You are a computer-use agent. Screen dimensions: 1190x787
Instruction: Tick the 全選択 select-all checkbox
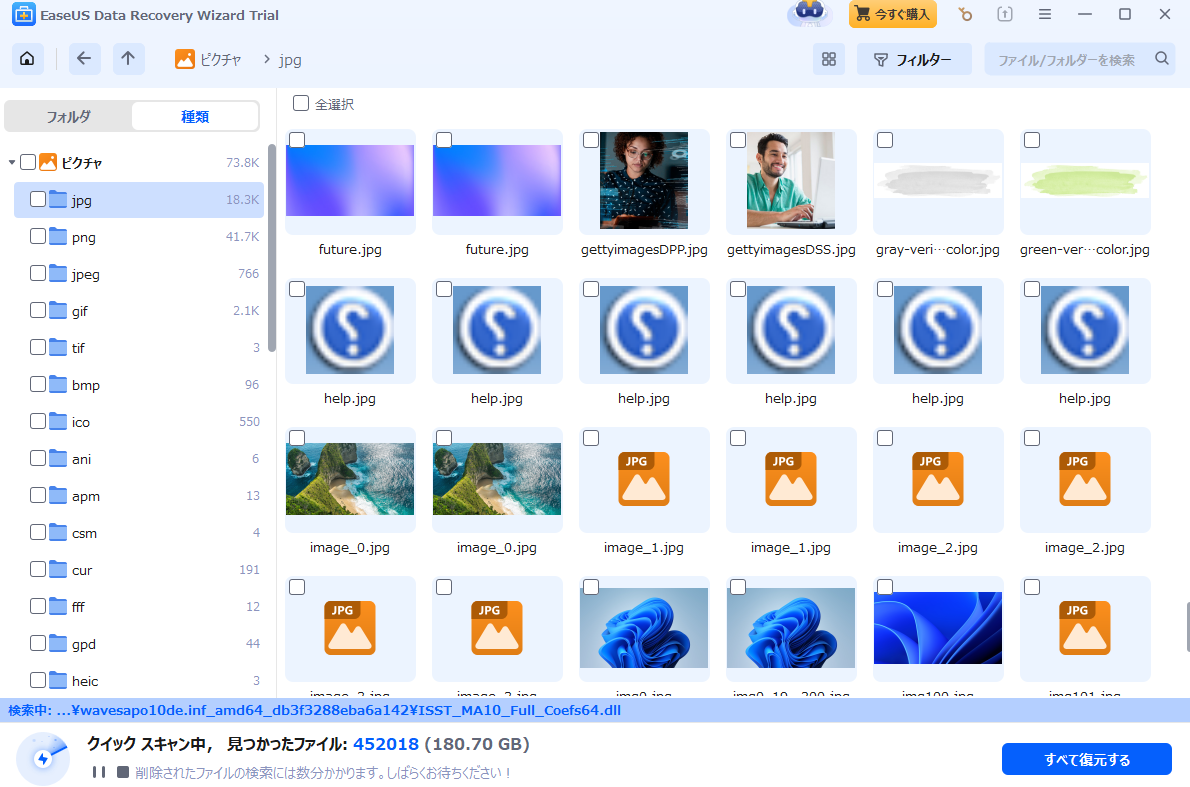point(301,103)
